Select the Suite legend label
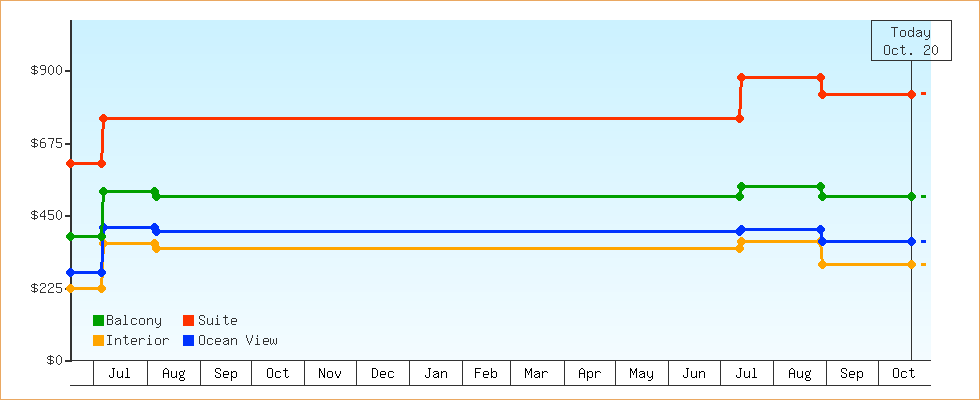Image resolution: width=980 pixels, height=400 pixels. 217,321
